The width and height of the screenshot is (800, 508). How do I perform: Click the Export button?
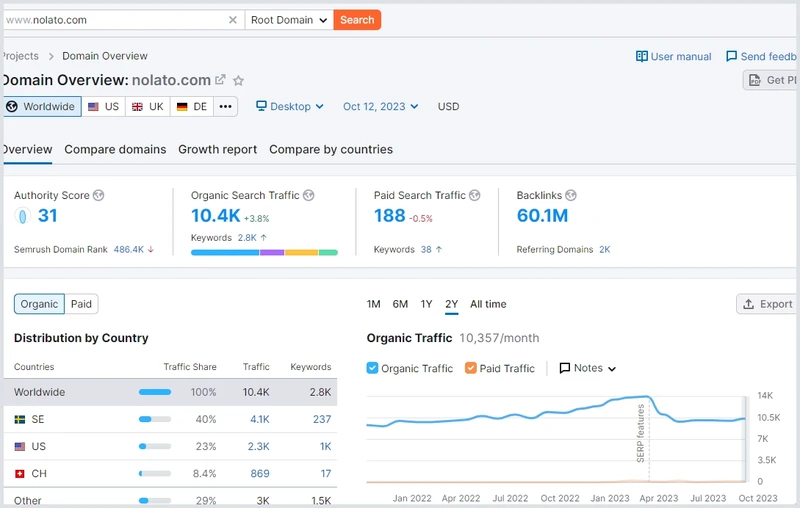pos(767,304)
